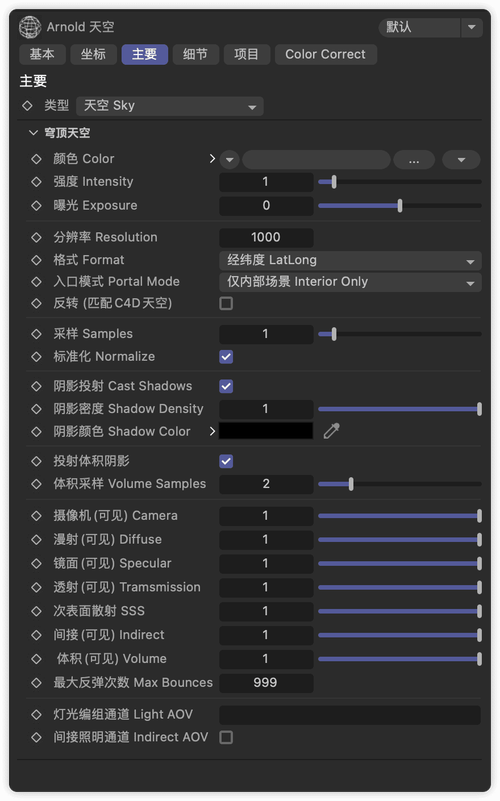500x801 pixels.
Task: Open the 项目 tab
Action: pos(247,54)
